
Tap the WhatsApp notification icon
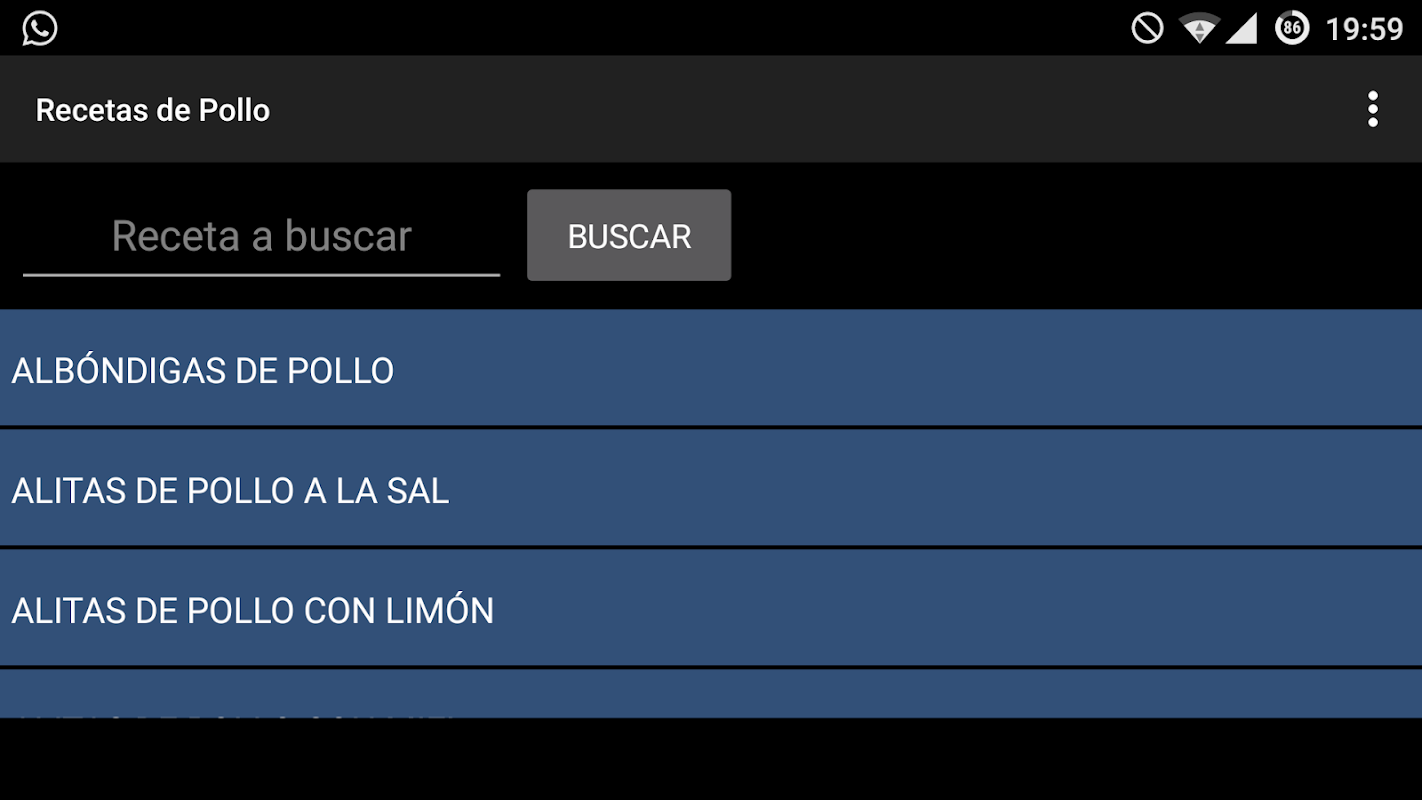click(x=40, y=28)
